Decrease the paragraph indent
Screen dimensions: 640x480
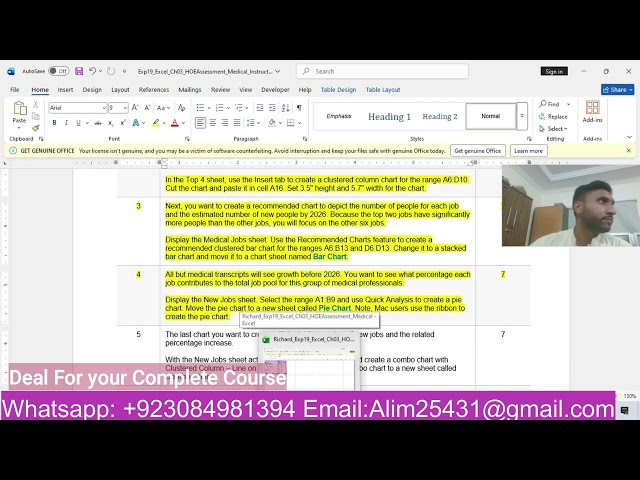[260, 108]
